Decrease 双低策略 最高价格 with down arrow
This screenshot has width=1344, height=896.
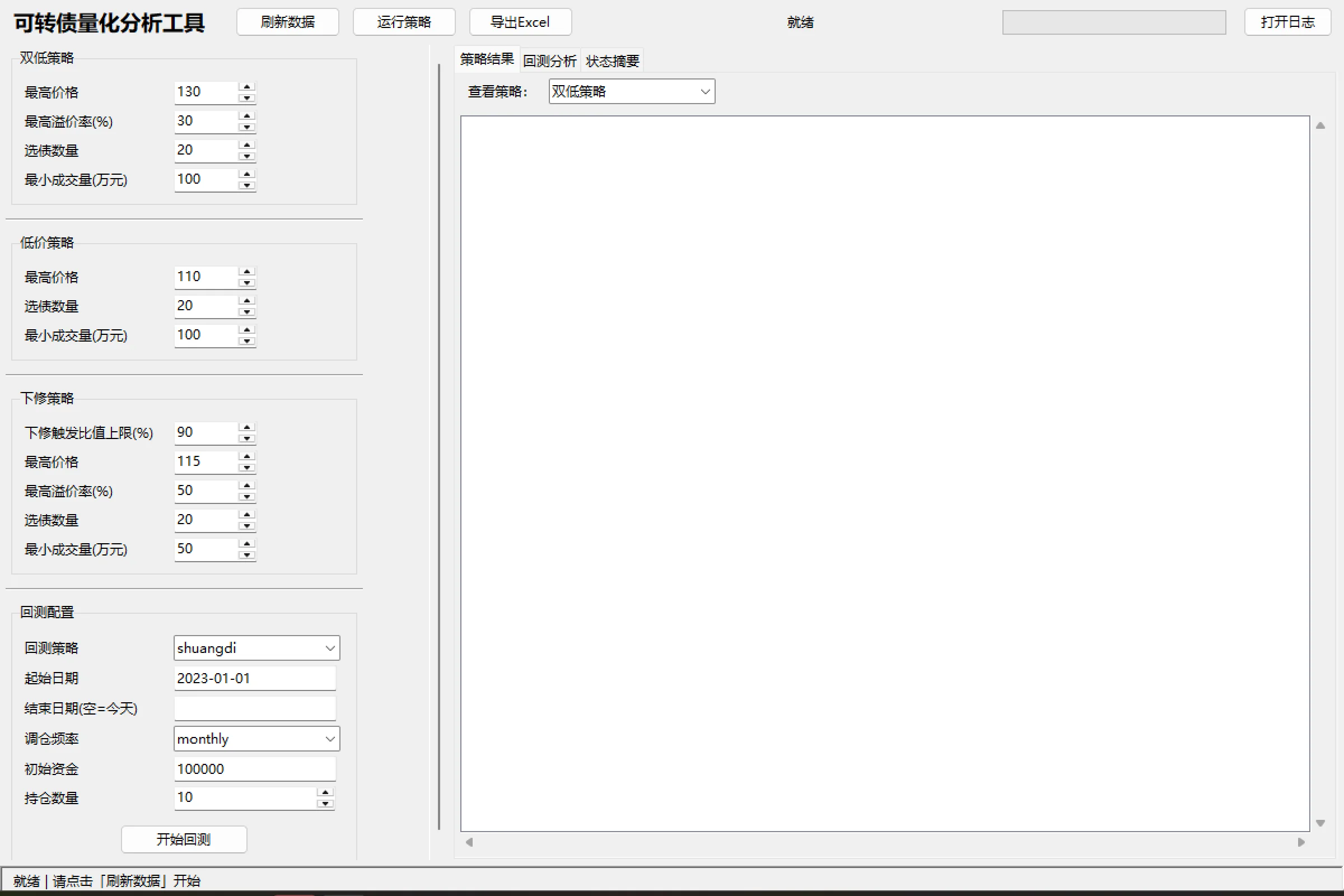click(247, 97)
